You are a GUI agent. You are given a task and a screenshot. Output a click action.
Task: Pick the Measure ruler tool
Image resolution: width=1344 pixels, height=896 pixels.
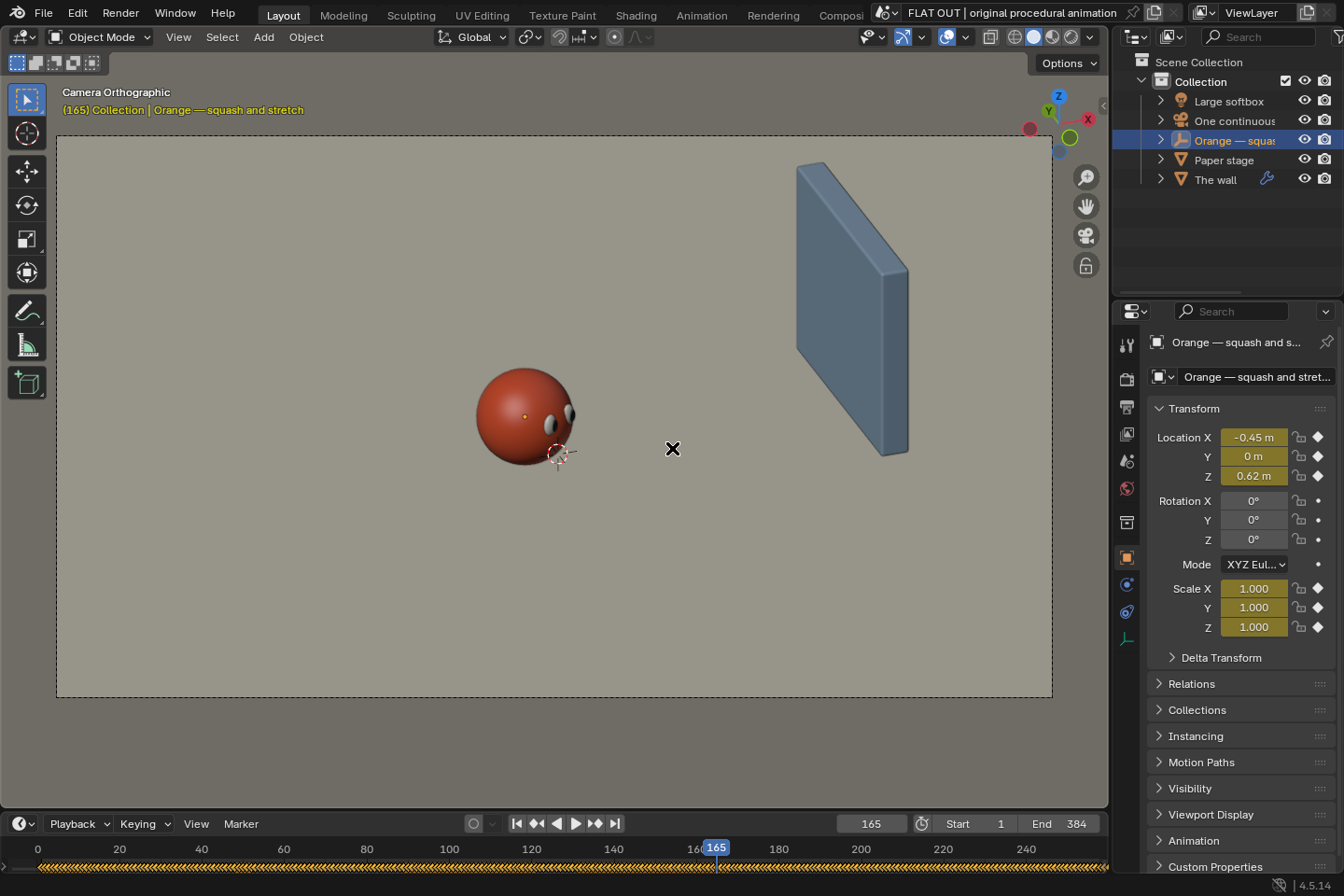click(x=27, y=345)
